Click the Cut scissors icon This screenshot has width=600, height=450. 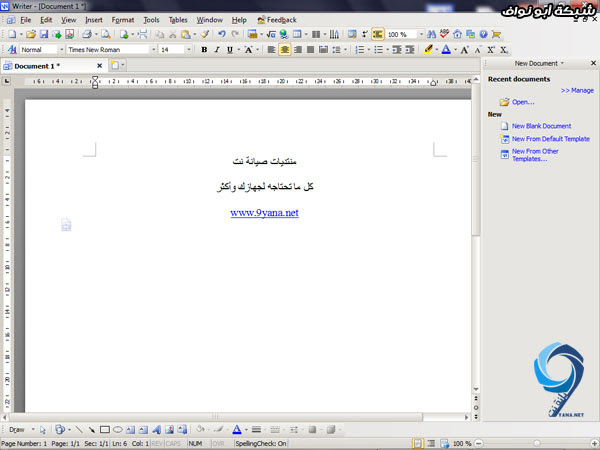click(173, 34)
